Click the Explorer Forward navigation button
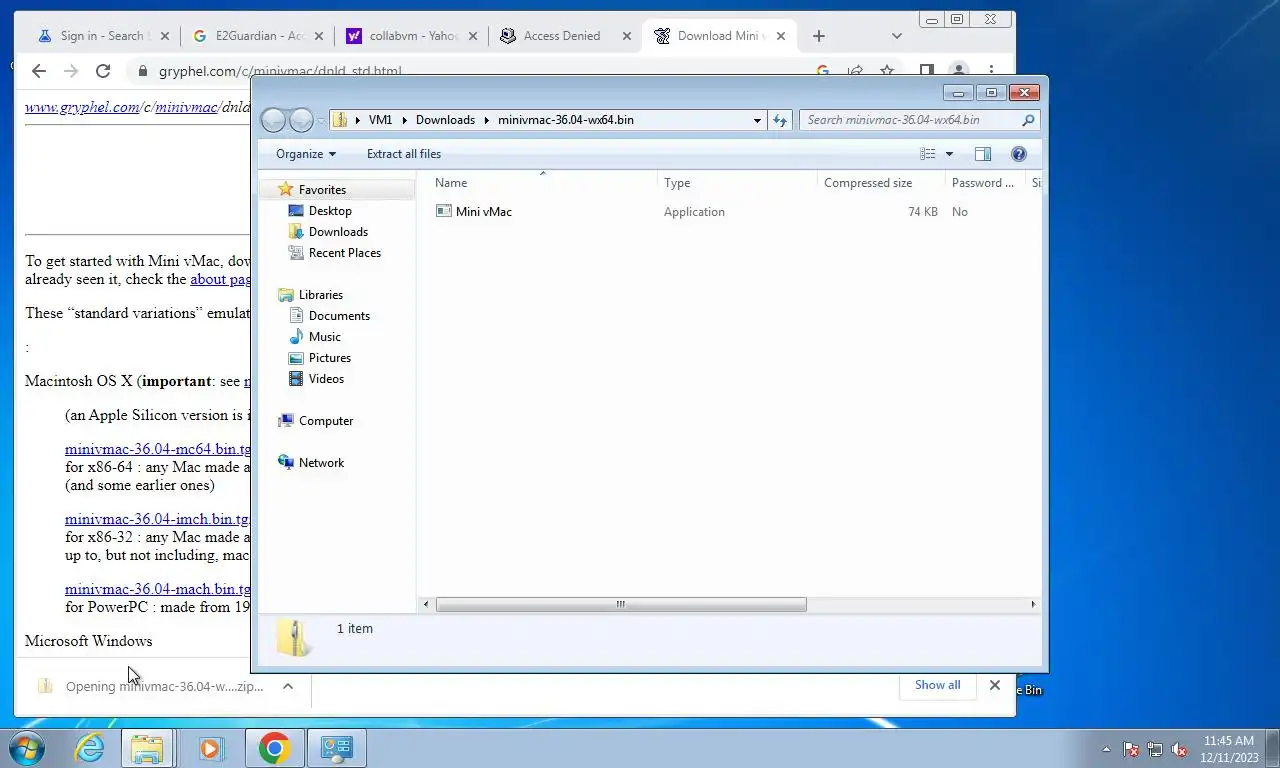 point(301,120)
